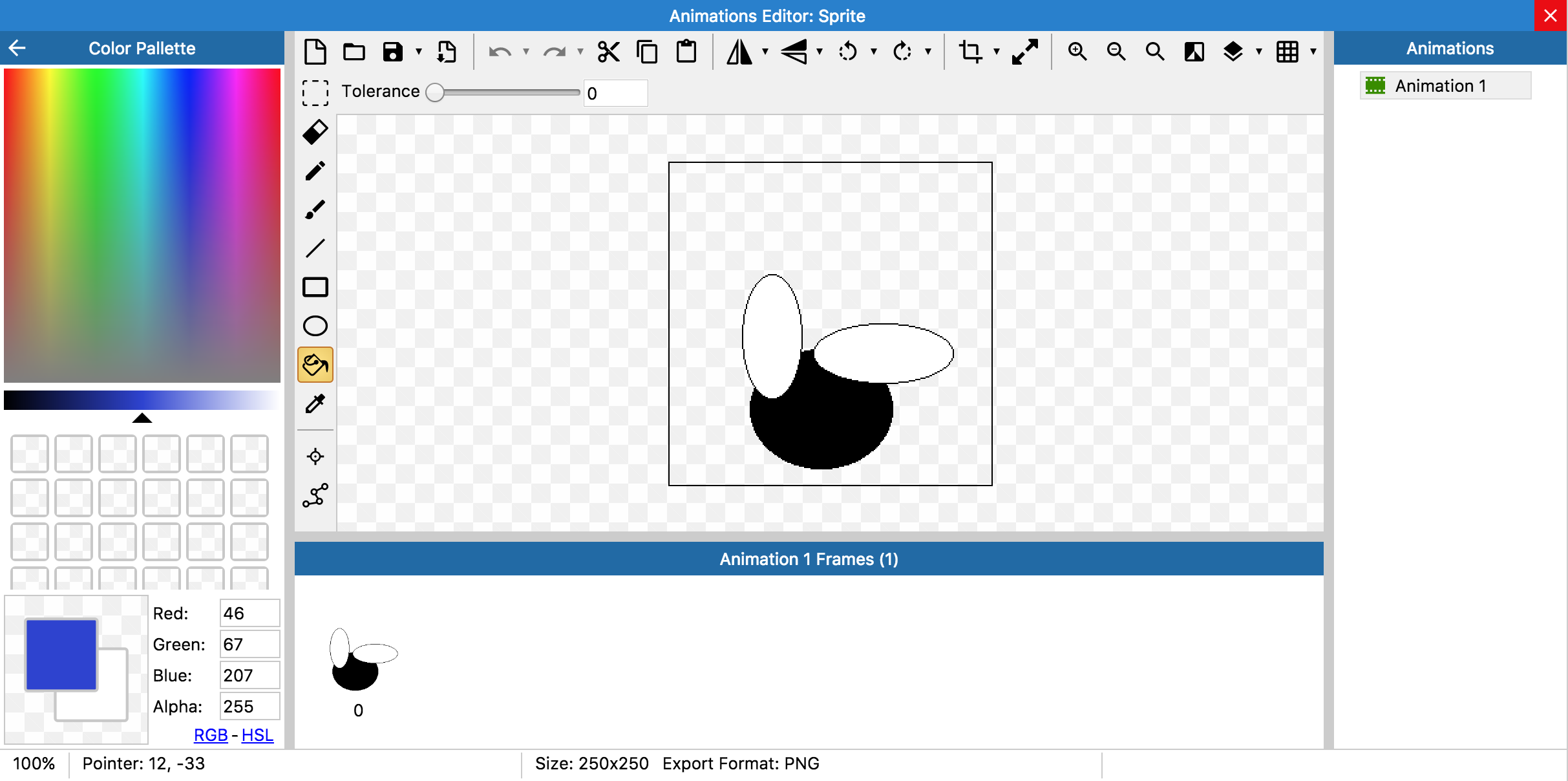Click the Scissors cut icon
This screenshot has width=1568, height=781.
[608, 51]
